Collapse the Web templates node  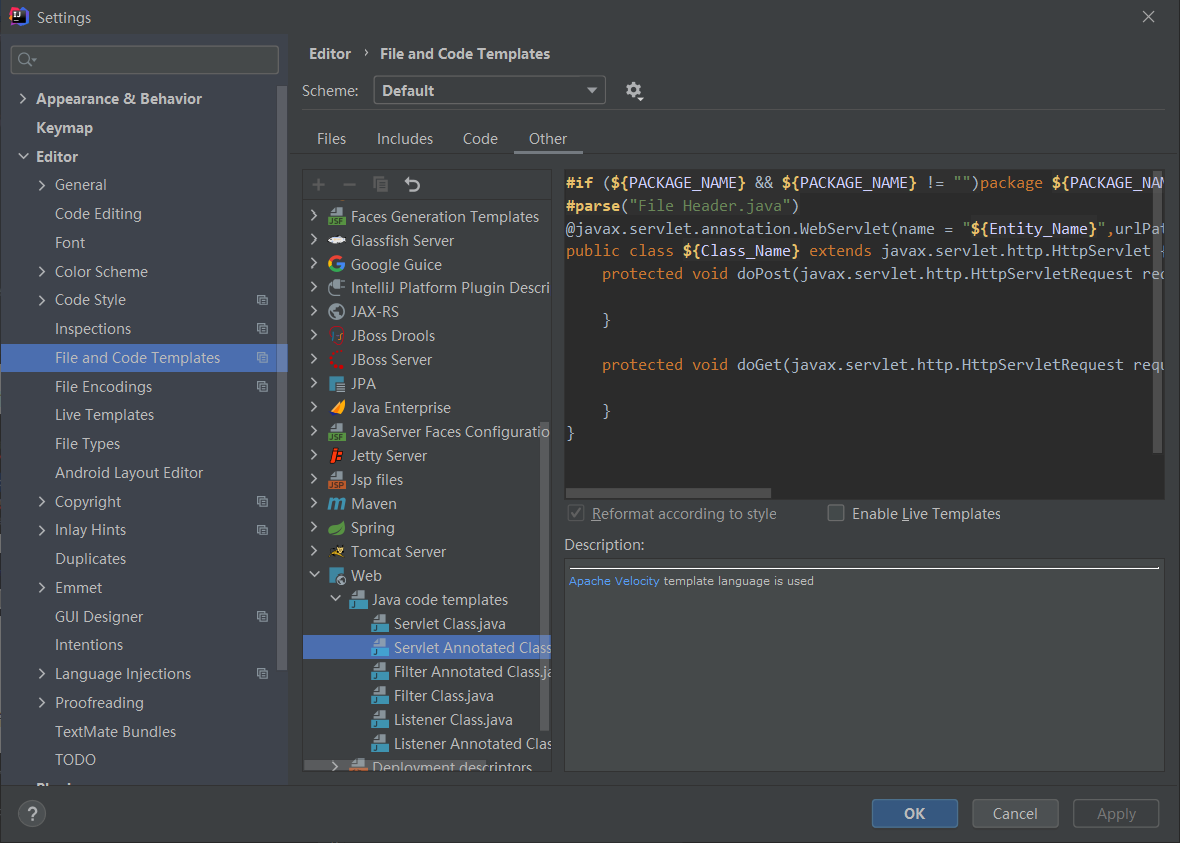(x=315, y=575)
